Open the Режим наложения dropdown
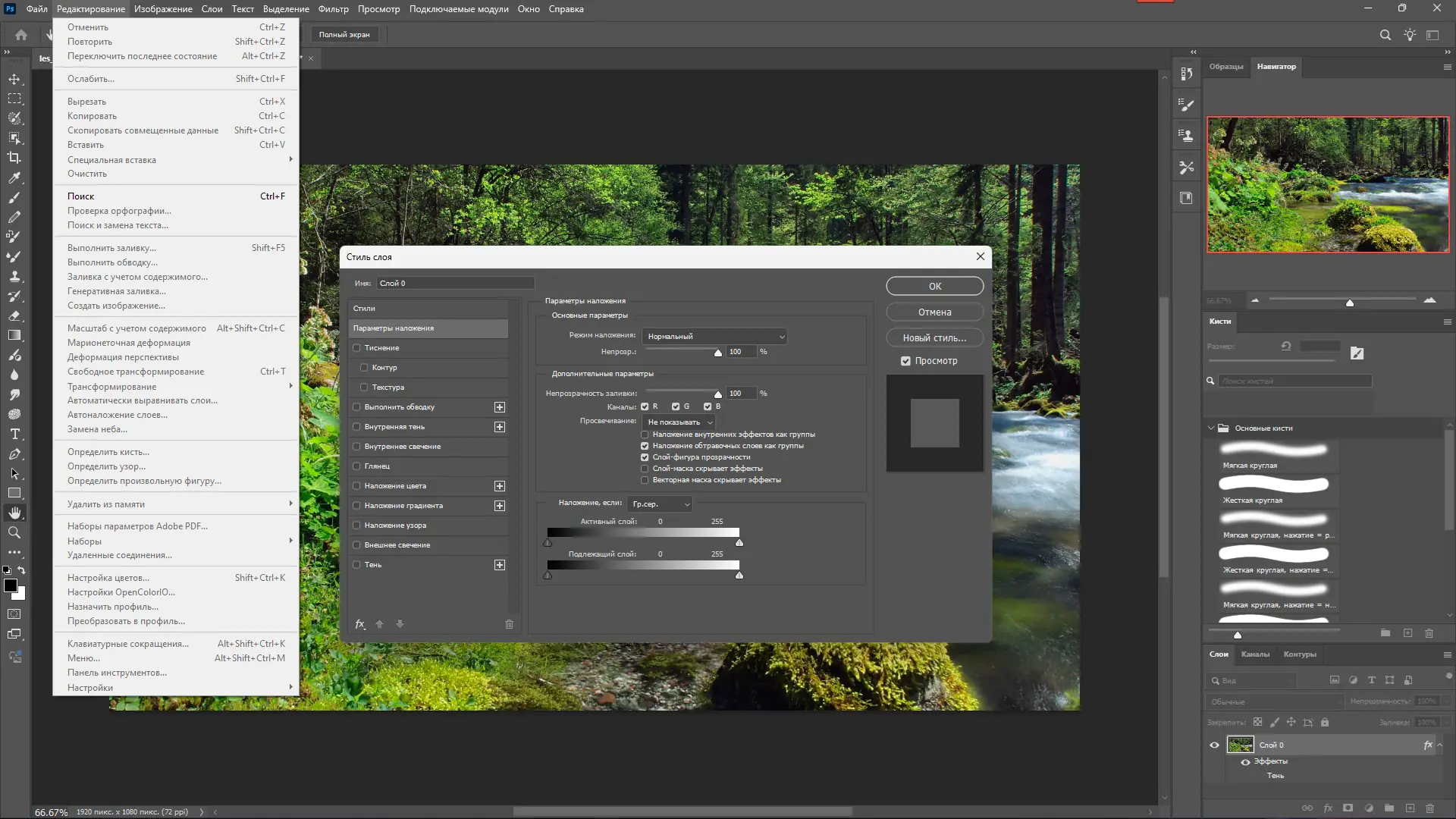The height and width of the screenshot is (819, 1456). pos(713,336)
